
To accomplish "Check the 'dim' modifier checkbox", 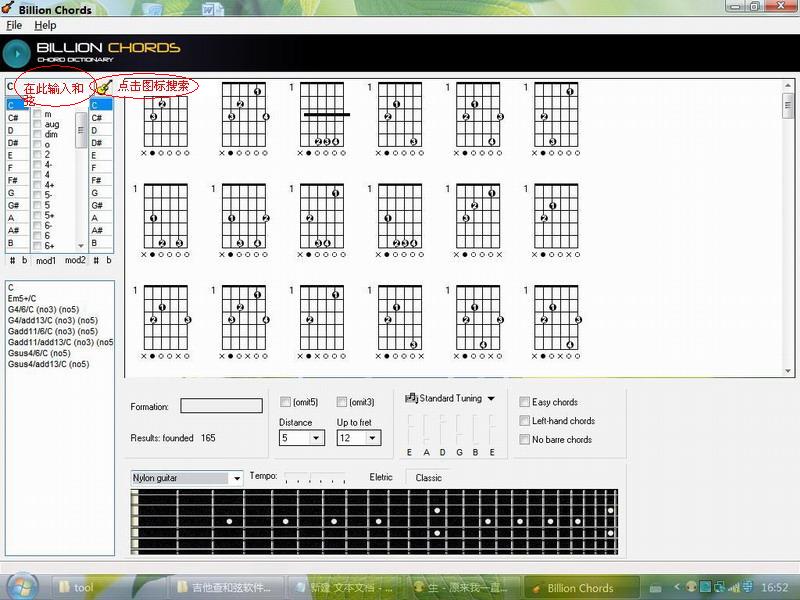I will point(37,134).
